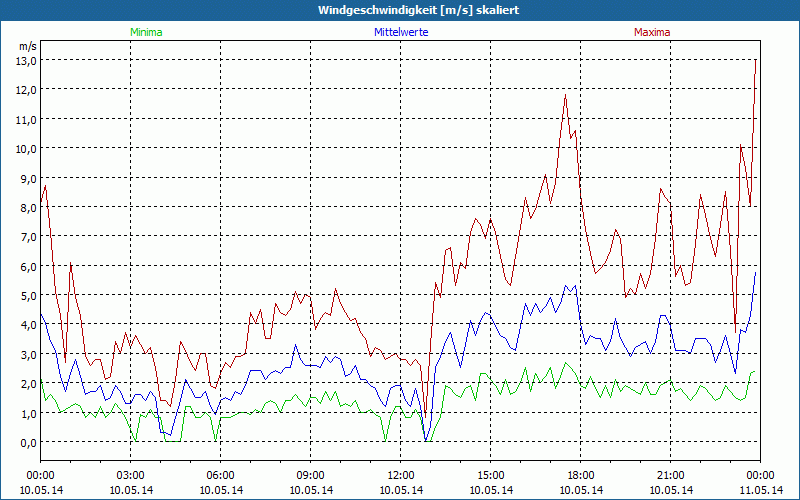The width and height of the screenshot is (800, 500).
Task: Click the 11.05.14 date label
Action: 761,490
